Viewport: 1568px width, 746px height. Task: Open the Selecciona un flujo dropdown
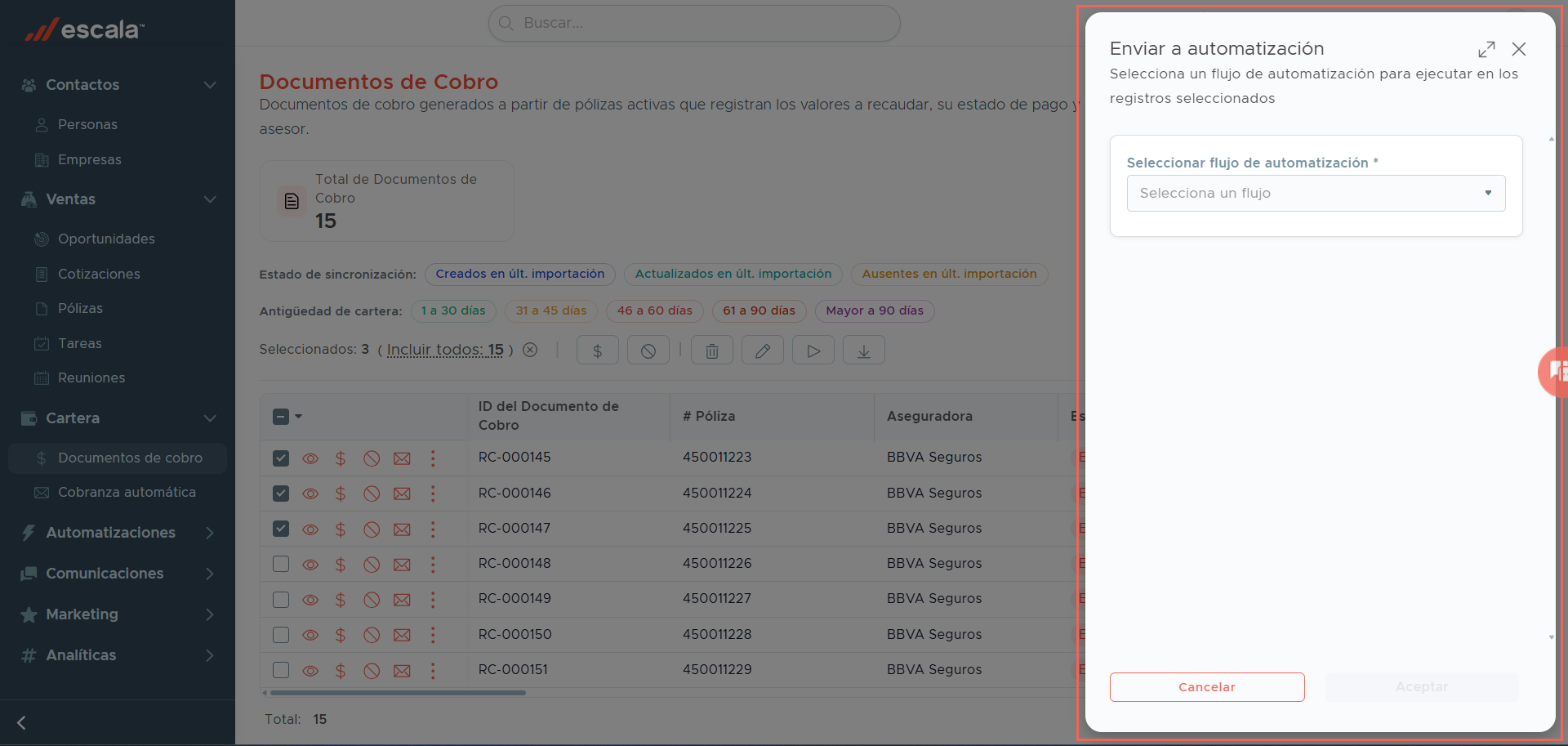(1316, 194)
